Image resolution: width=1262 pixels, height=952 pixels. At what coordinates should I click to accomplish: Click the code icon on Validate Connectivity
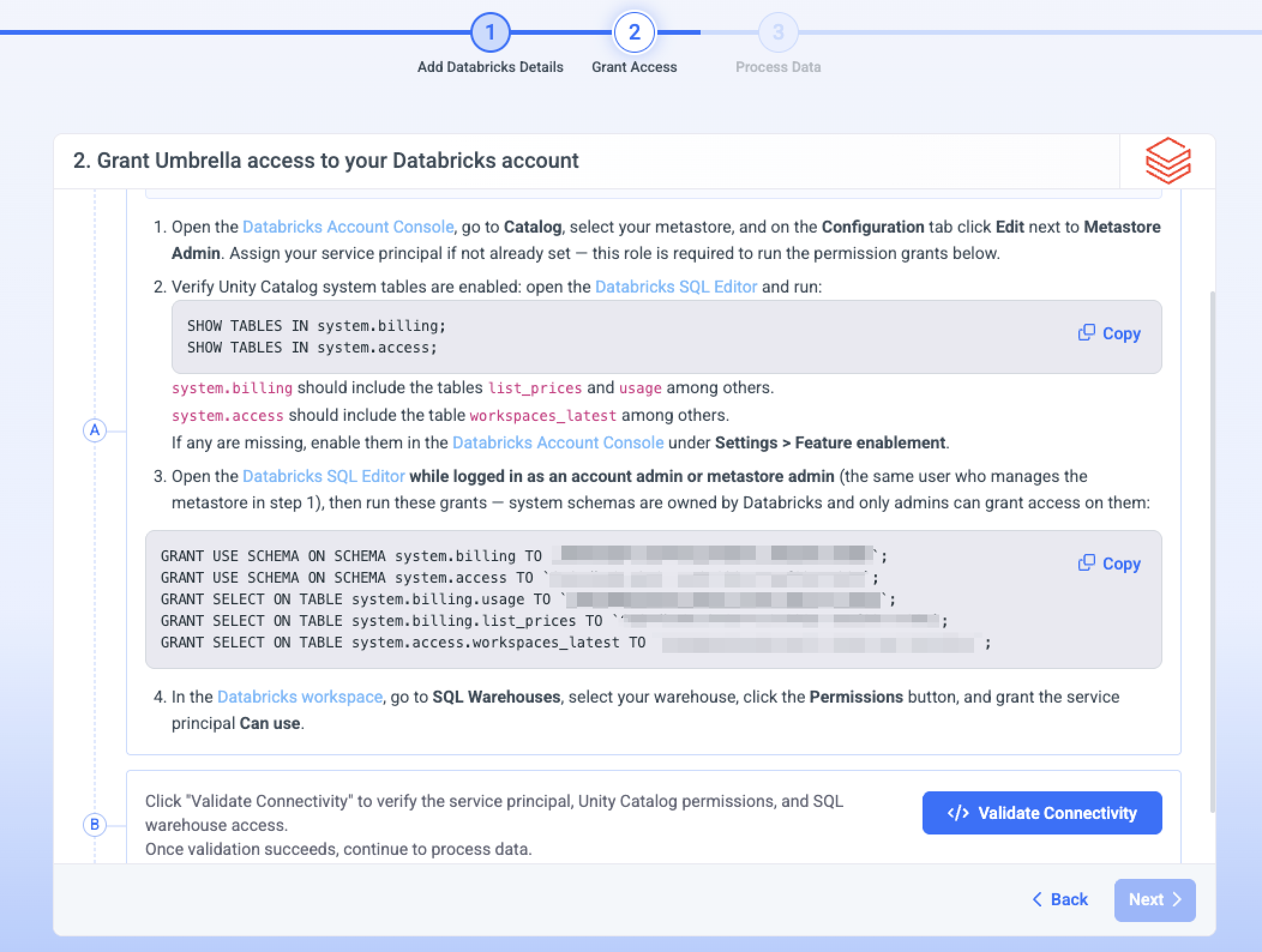tap(958, 813)
